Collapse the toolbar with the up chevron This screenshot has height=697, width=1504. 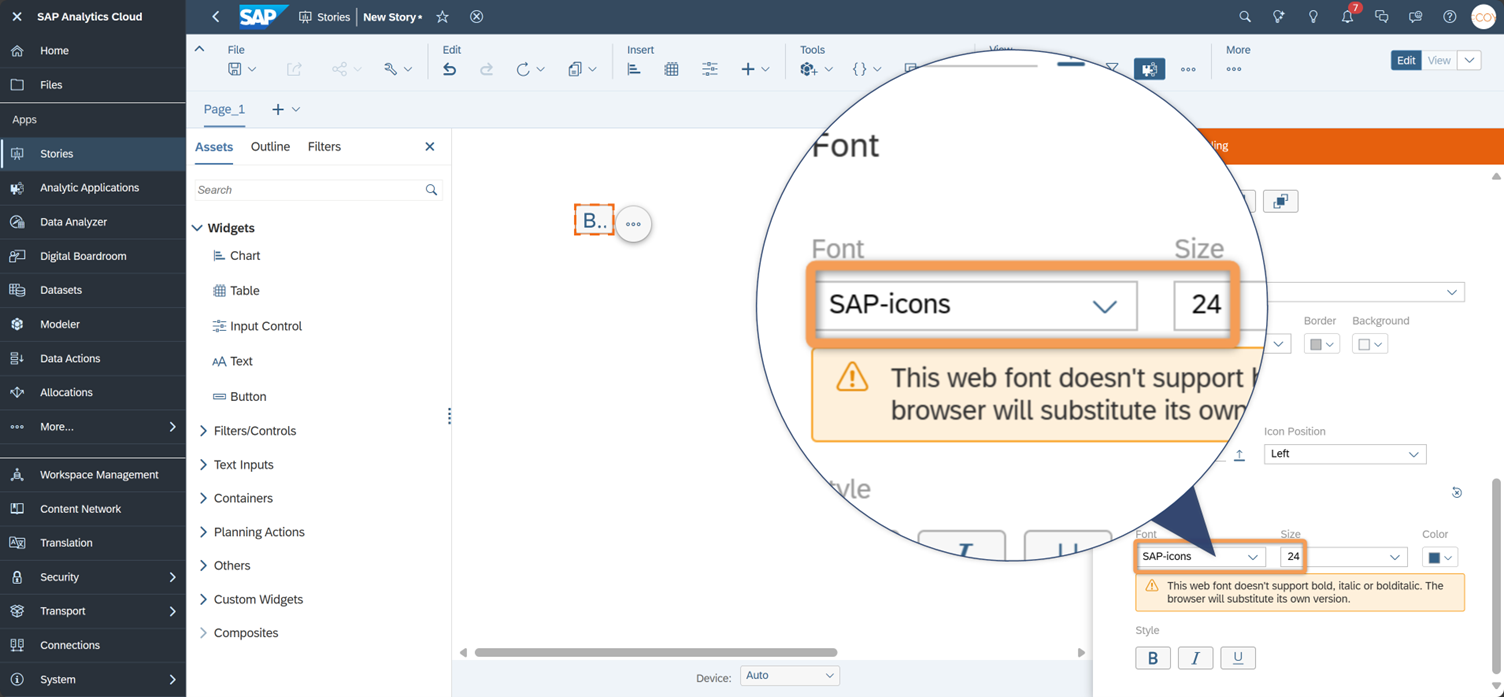tap(199, 49)
